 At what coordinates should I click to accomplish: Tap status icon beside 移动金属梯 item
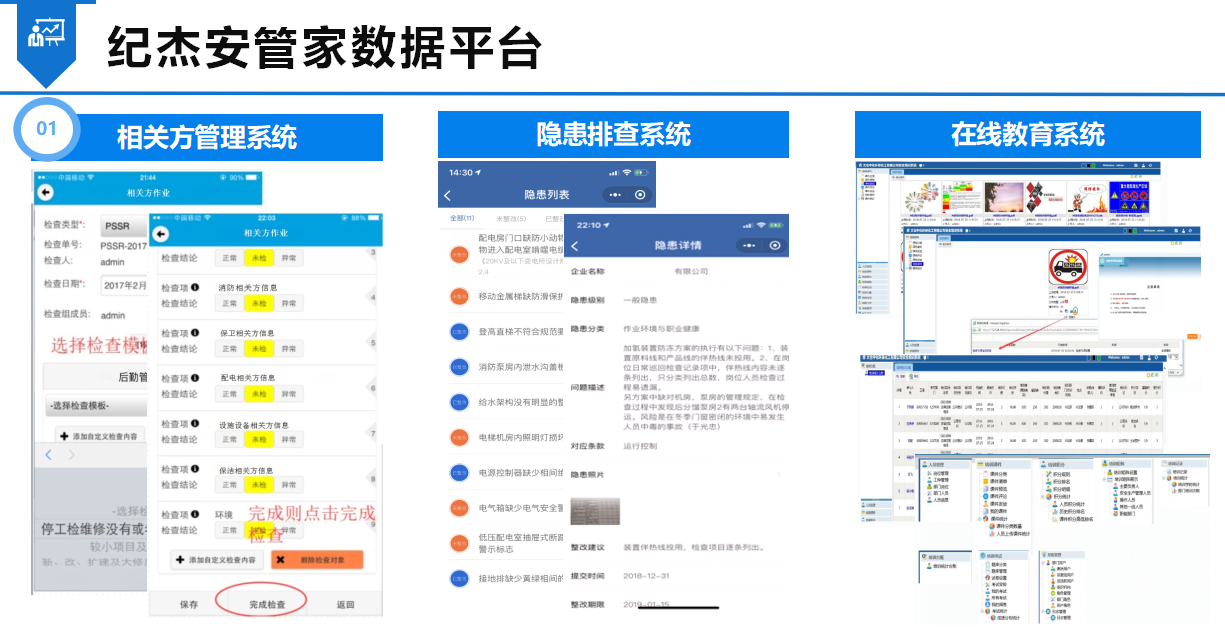(x=459, y=296)
